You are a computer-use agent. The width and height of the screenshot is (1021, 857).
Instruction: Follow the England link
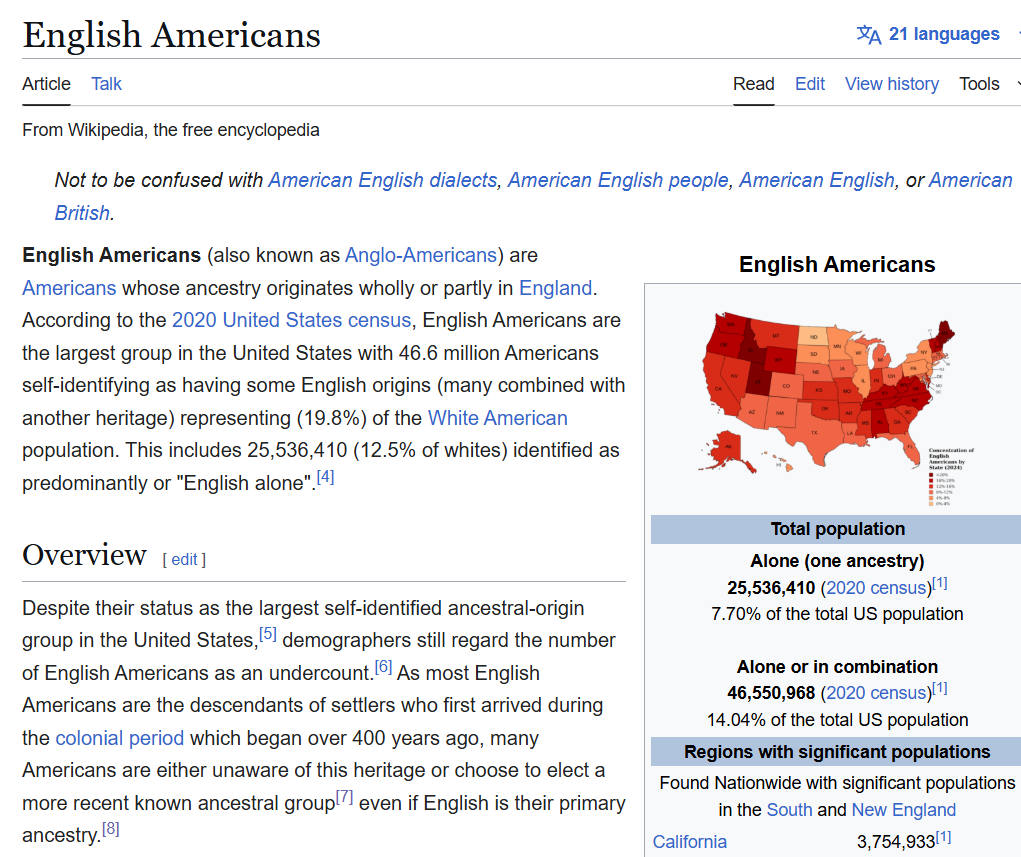click(x=555, y=288)
